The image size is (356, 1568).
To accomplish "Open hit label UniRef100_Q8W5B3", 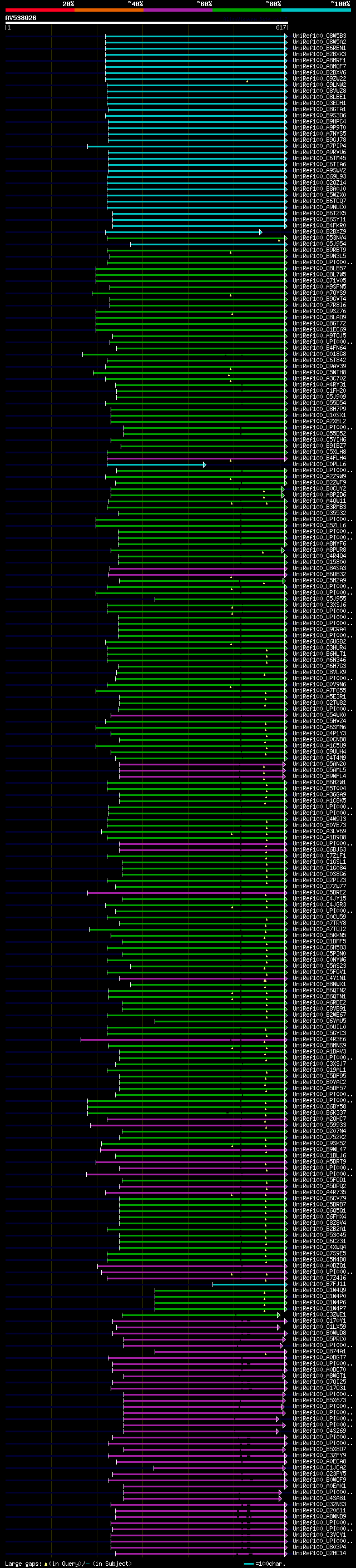I will coord(319,36).
